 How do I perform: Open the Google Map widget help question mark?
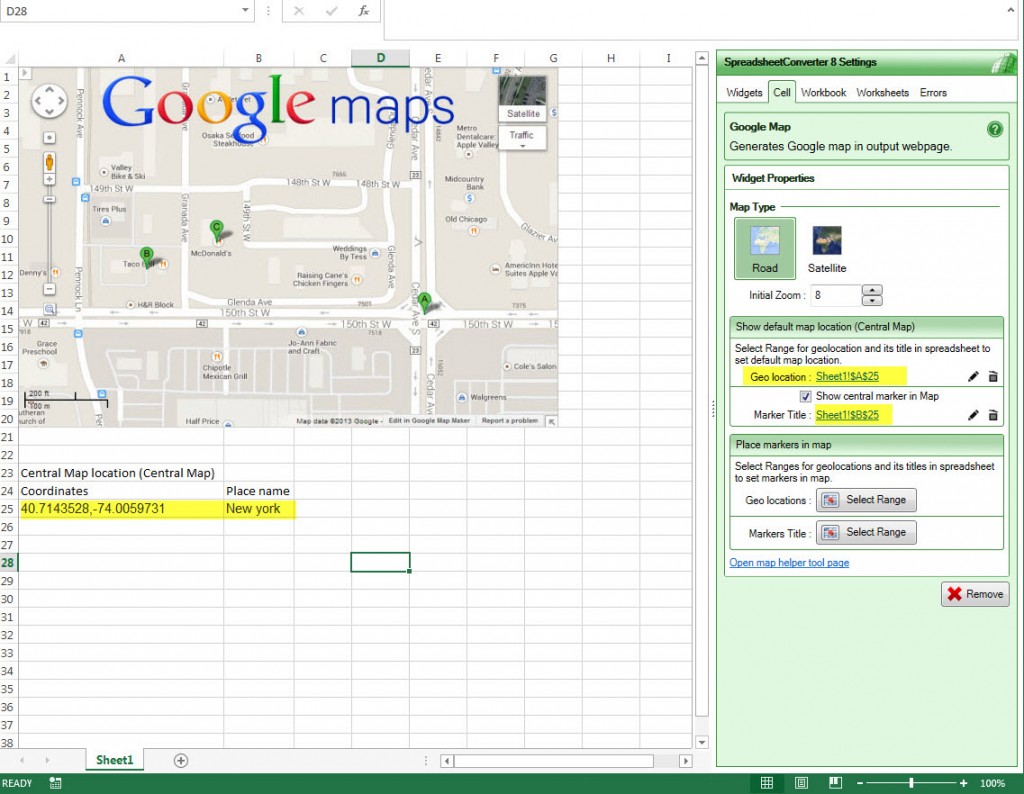point(995,127)
